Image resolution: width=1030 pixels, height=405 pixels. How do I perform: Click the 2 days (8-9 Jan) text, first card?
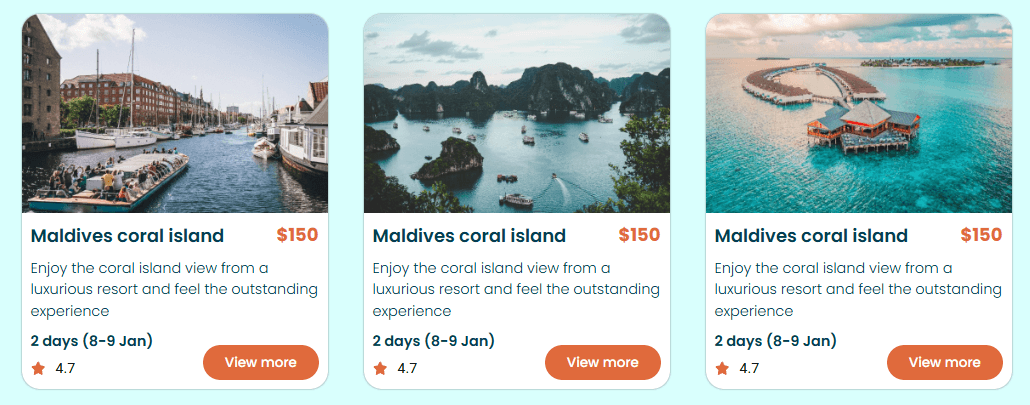coord(92,341)
